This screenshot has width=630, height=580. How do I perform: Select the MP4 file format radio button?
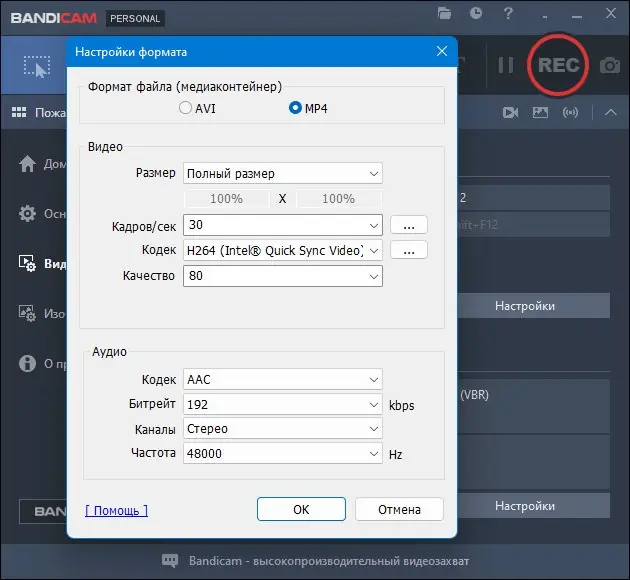click(x=295, y=108)
